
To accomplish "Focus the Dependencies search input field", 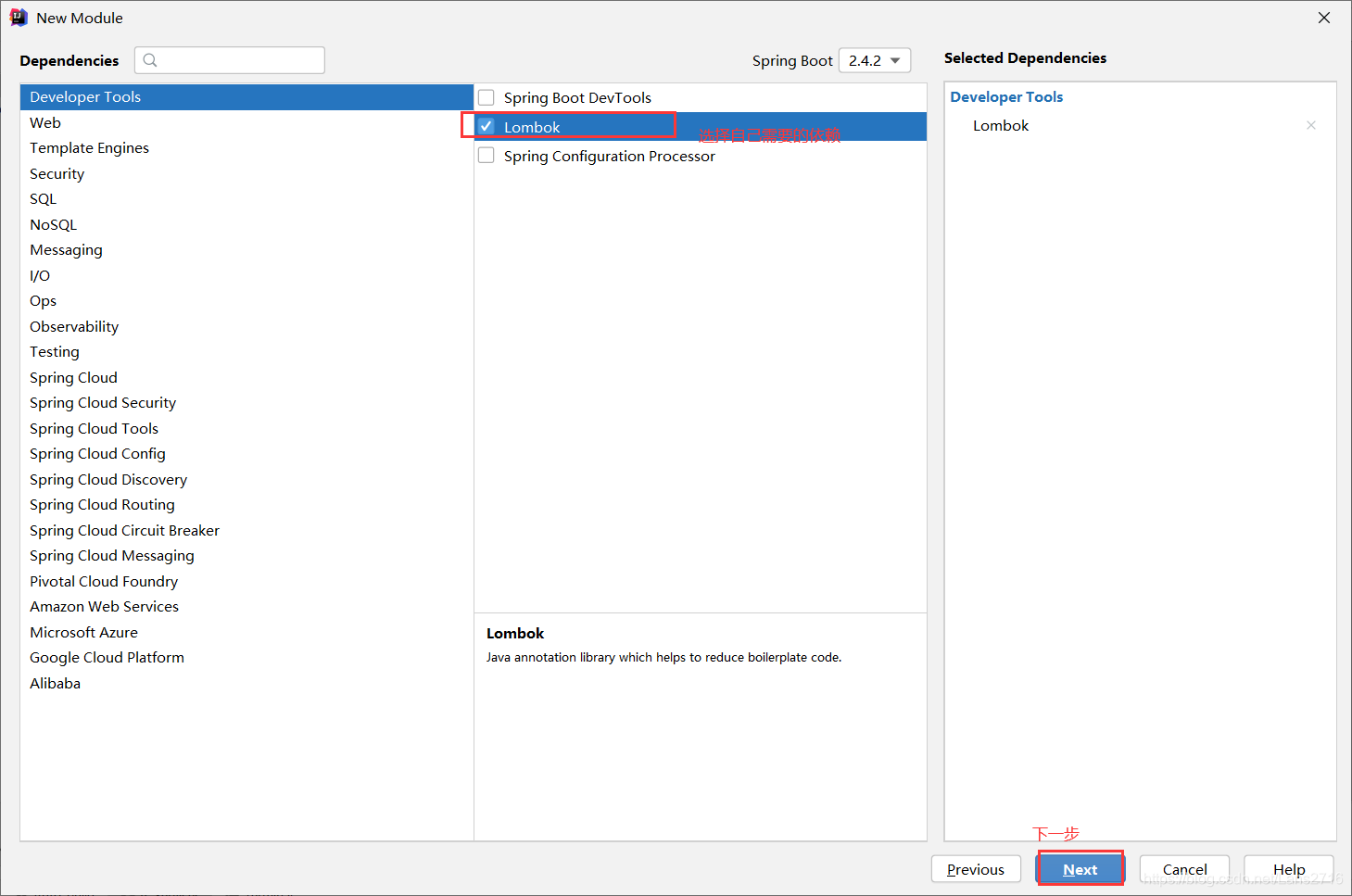I will pos(230,60).
